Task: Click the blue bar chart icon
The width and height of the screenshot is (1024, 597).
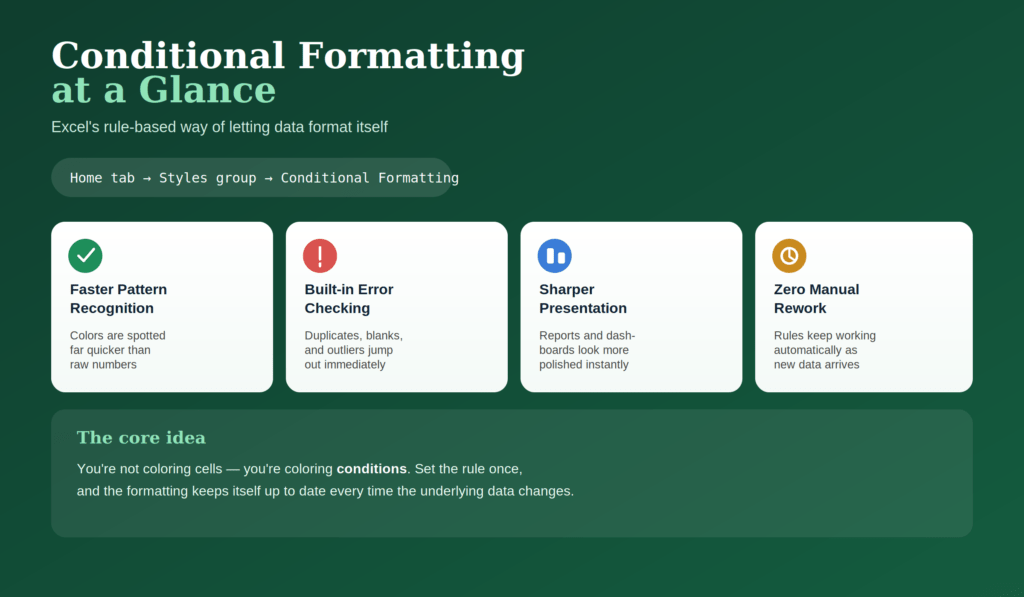Action: (x=554, y=255)
